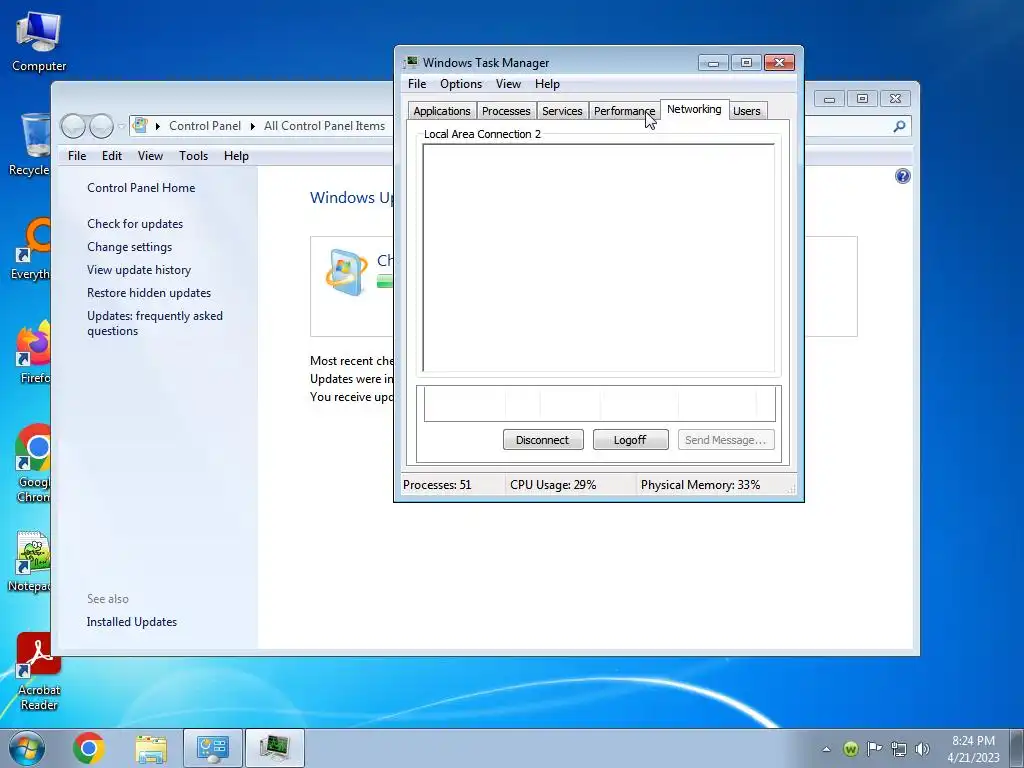1024x768 pixels.
Task: Open Edit menu in Control Panel window
Action: pos(112,155)
